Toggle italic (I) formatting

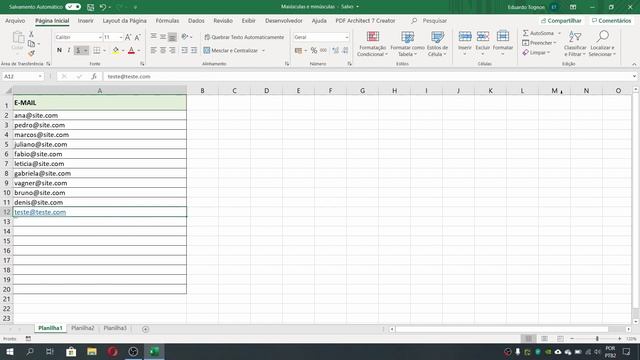pos(69,50)
